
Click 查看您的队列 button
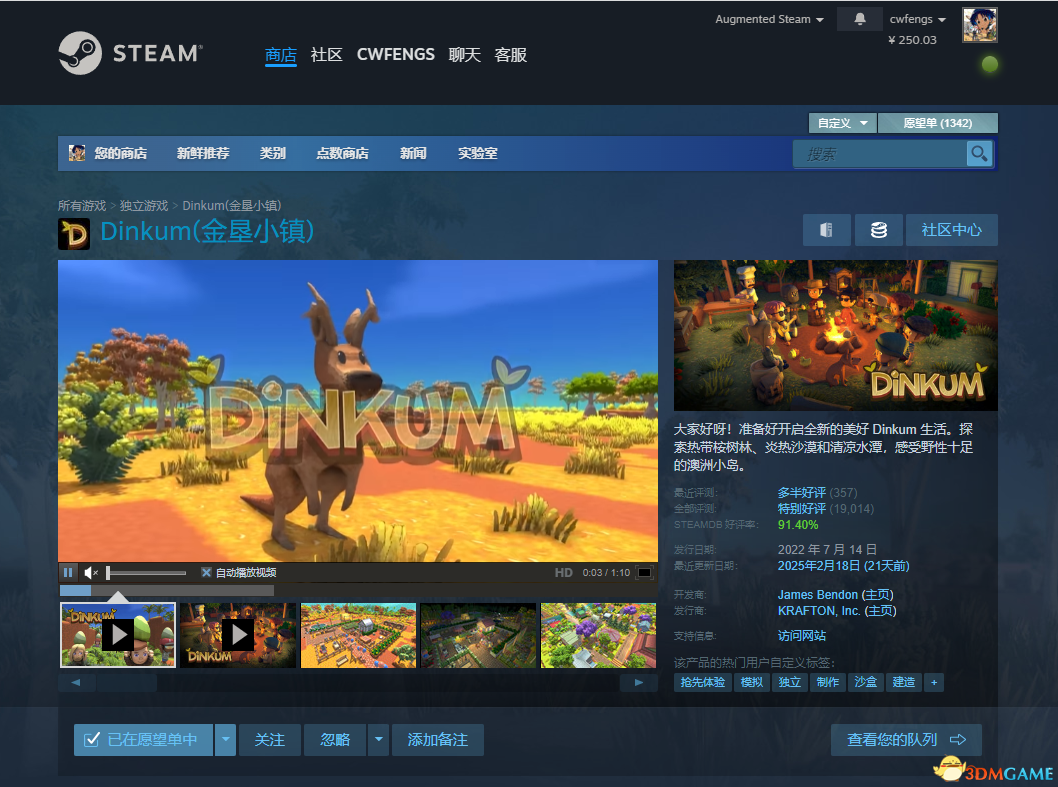(x=906, y=740)
